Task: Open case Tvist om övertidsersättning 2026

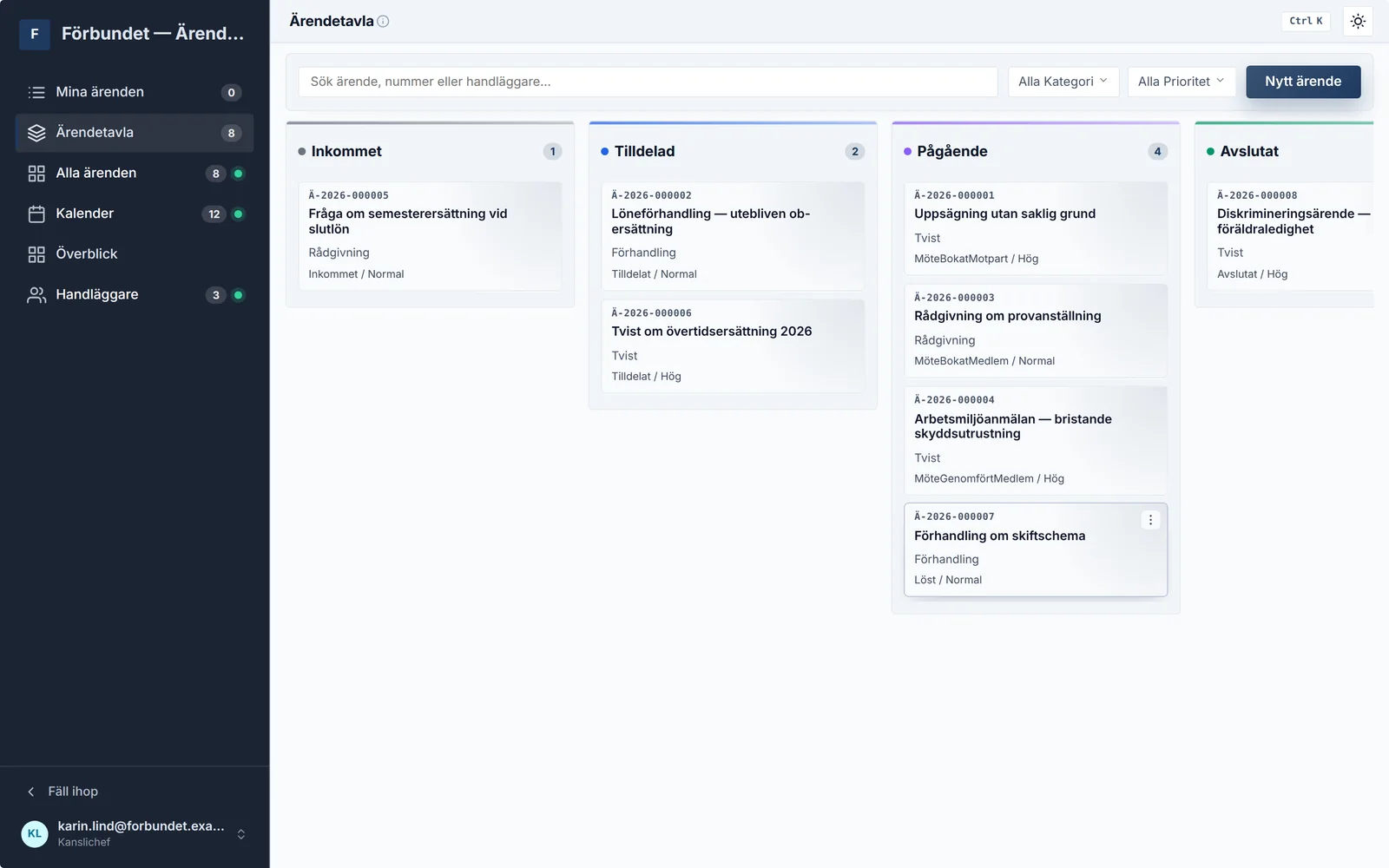Action: click(x=733, y=345)
